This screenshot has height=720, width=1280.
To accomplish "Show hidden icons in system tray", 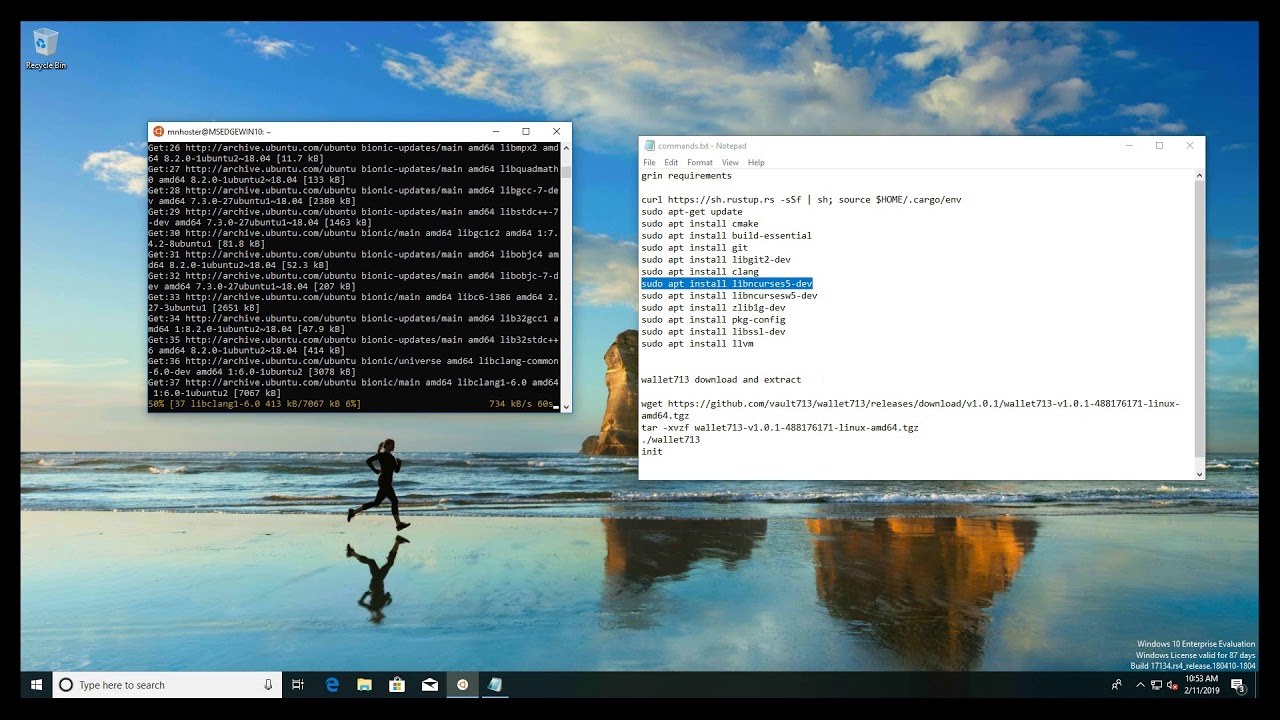I will tap(1140, 685).
